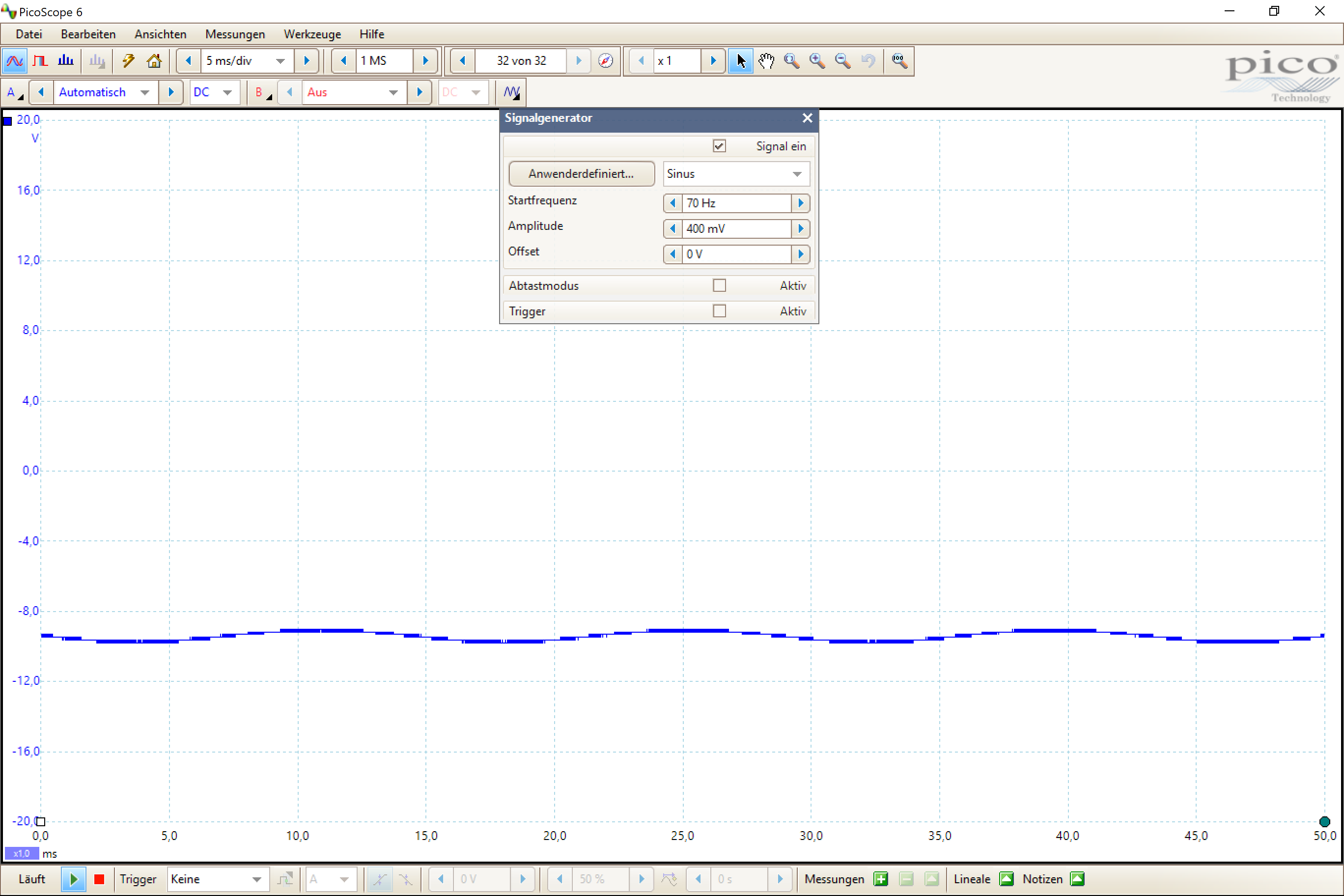The height and width of the screenshot is (896, 1344).
Task: Show Lineale ruler legend icon
Action: 1007,879
